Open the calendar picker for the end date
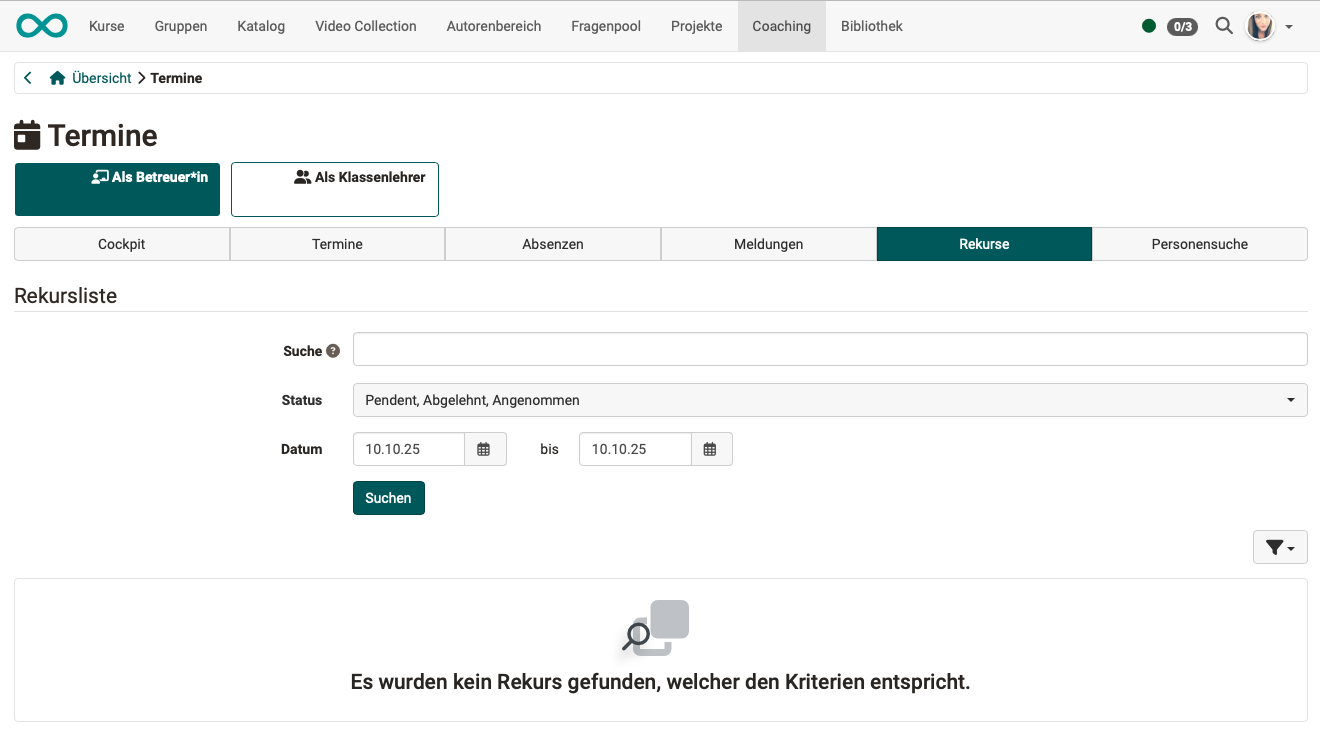Image resolution: width=1320 pixels, height=737 pixels. 711,449
